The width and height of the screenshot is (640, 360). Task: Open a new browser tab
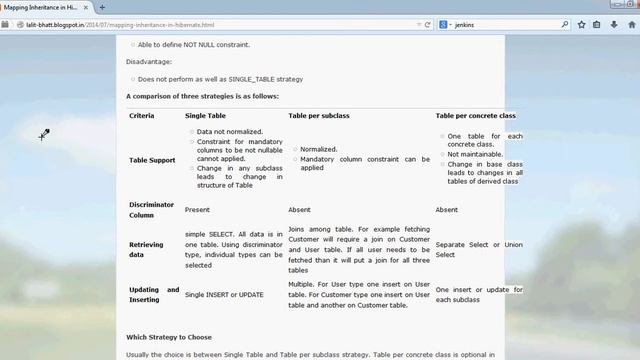(x=102, y=7)
